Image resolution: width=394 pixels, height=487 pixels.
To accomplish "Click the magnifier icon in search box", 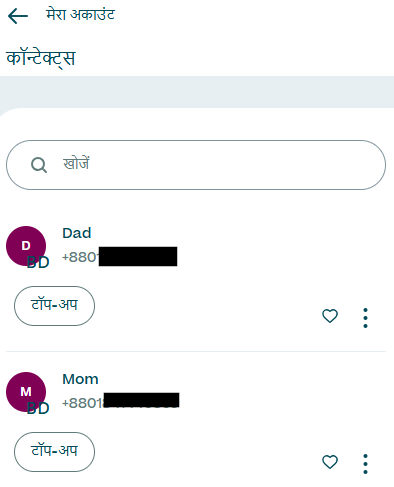I will (39, 165).
